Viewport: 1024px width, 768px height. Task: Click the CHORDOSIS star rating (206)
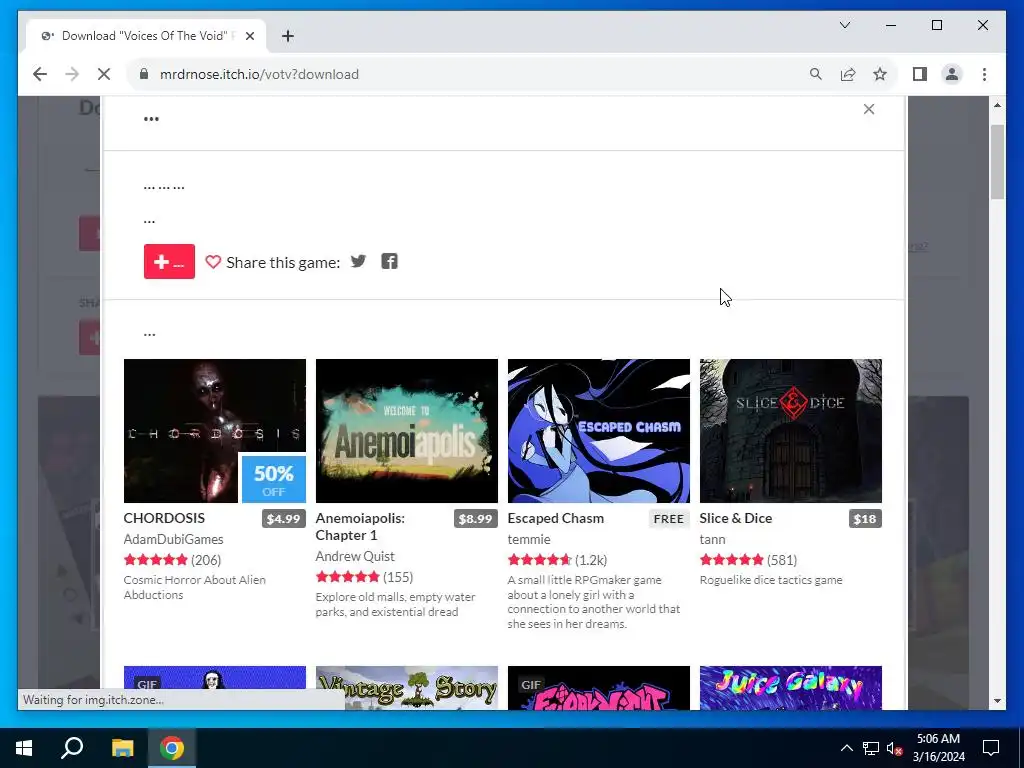172,560
